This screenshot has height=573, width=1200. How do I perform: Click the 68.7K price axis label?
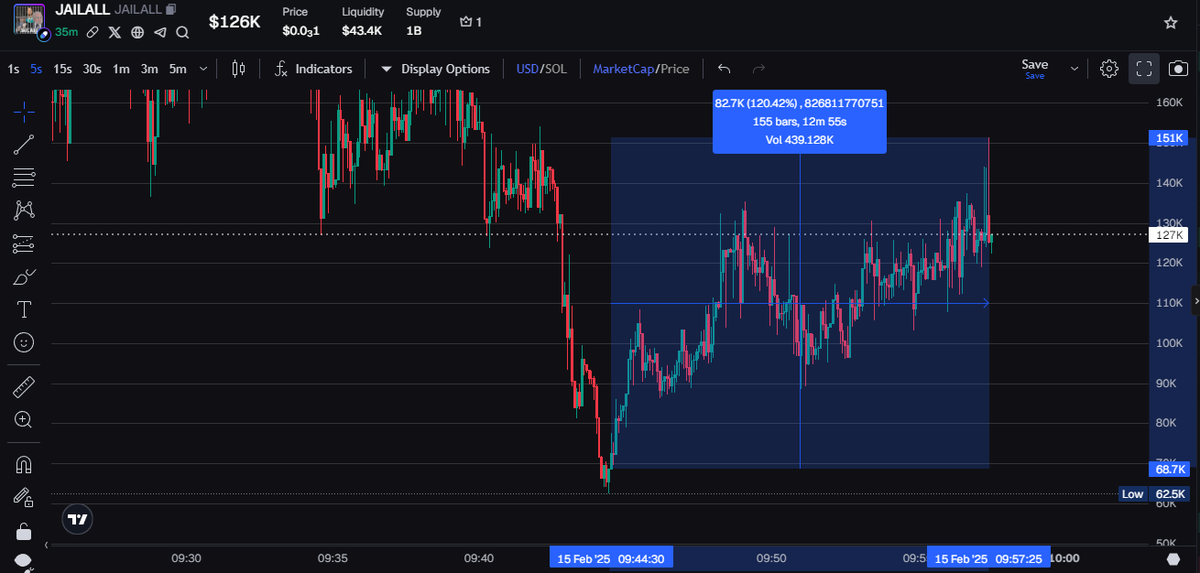click(x=1169, y=469)
